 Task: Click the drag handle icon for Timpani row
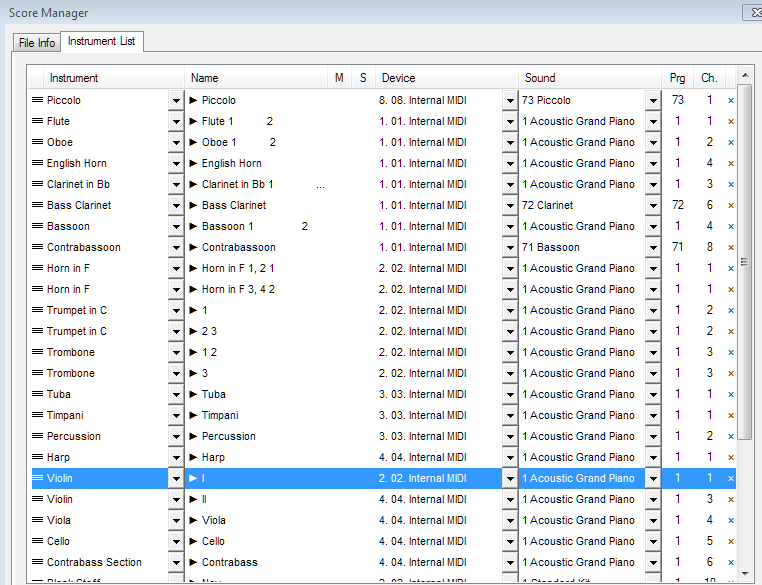coord(38,415)
